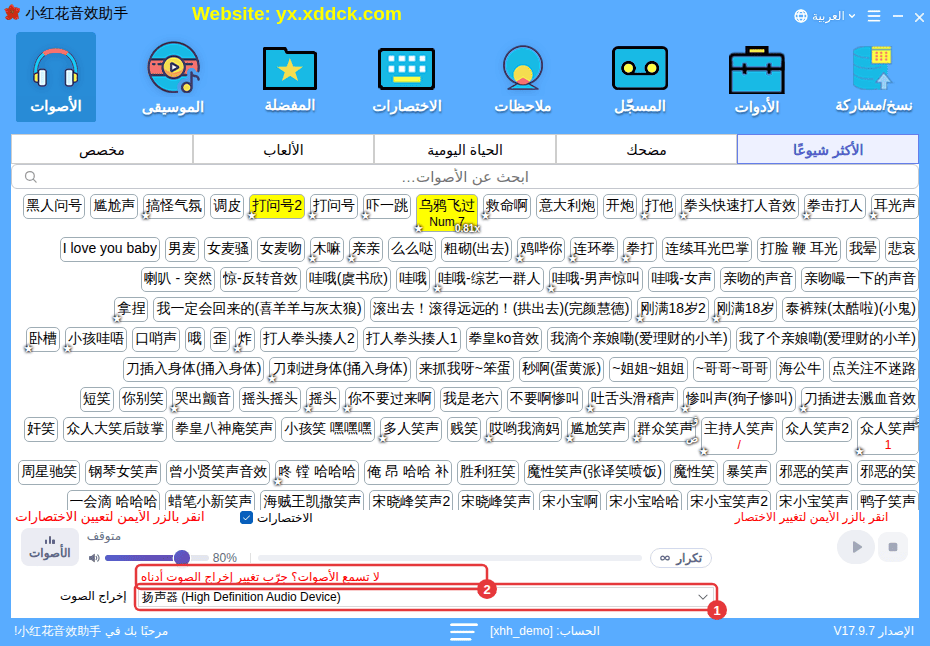Click the stop button
This screenshot has height=646, width=930.
point(893,546)
